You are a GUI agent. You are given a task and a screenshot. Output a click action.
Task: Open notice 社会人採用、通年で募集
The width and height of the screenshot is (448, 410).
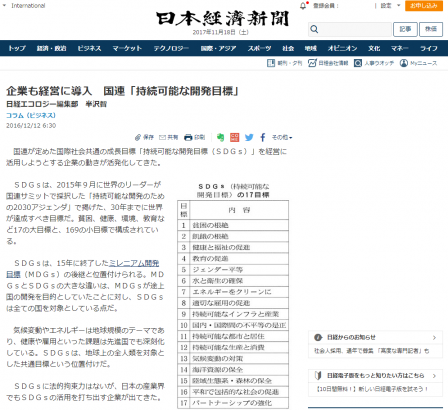[x=372, y=351]
